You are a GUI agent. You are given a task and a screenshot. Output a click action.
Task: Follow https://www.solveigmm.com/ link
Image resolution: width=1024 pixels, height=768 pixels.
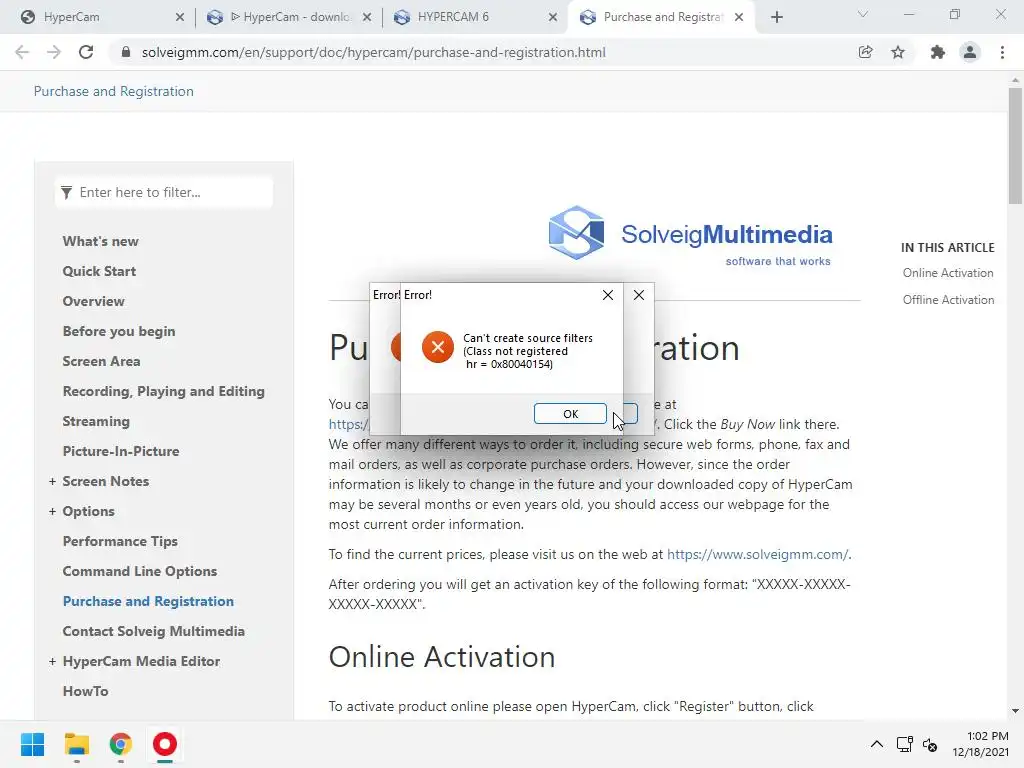pos(758,554)
